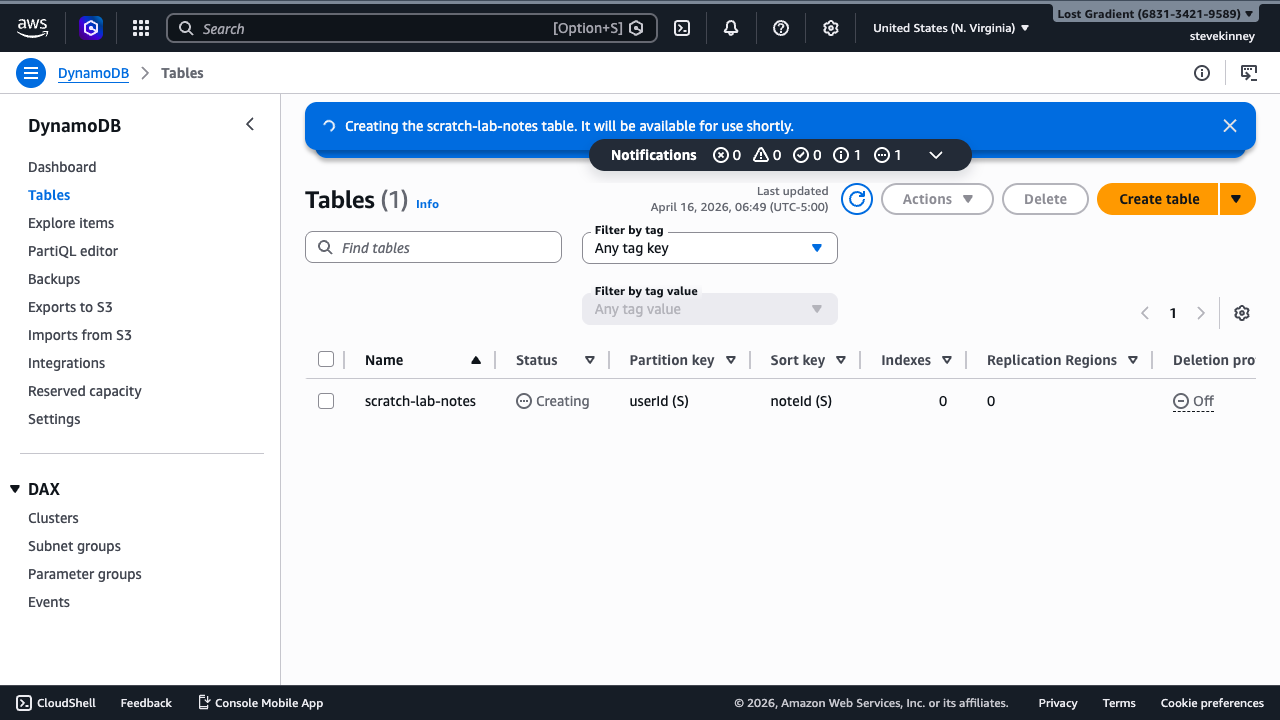Open the Any tag key filter
The image size is (1280, 720).
coord(710,248)
